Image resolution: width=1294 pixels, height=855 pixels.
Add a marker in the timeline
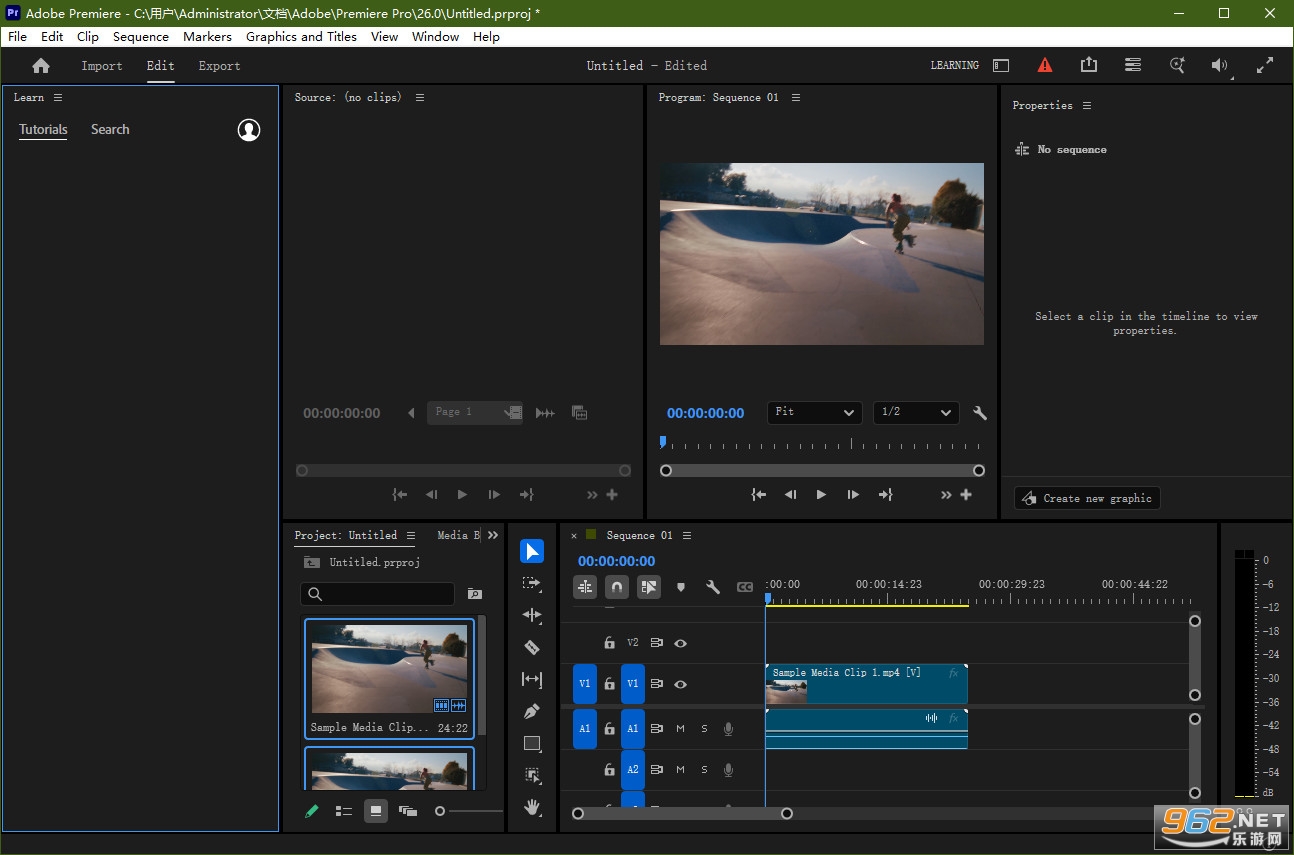point(681,587)
